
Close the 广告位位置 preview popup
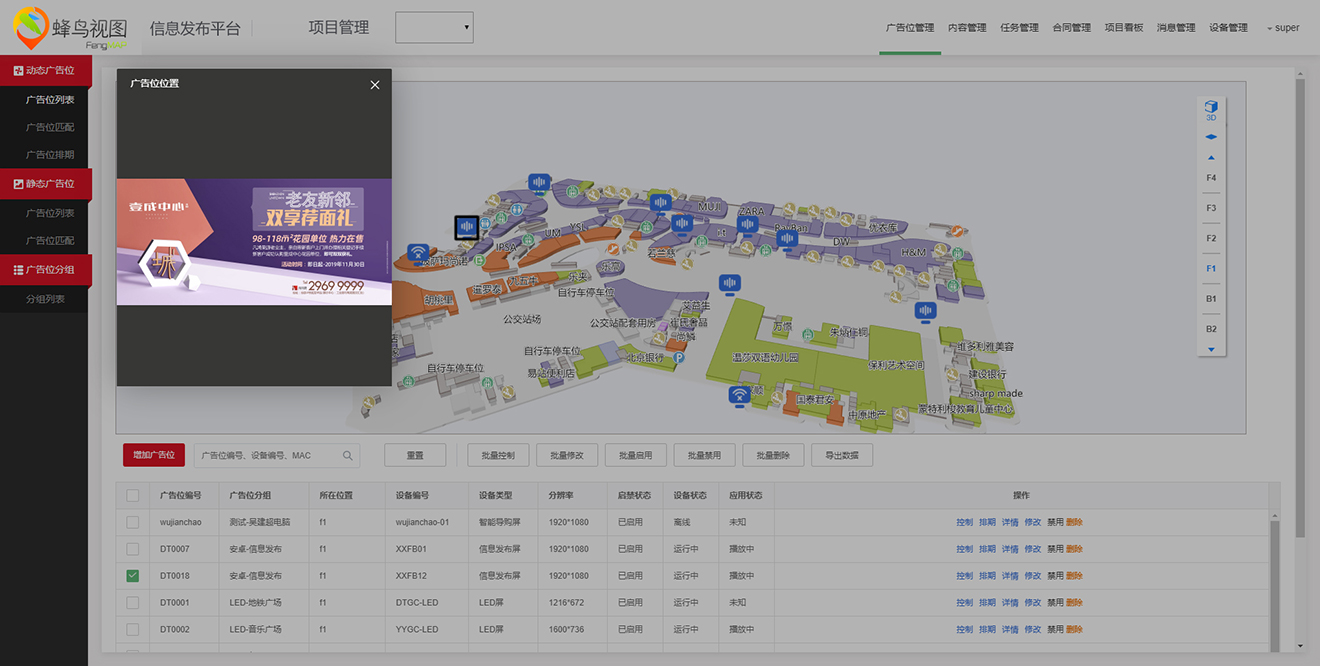point(375,85)
